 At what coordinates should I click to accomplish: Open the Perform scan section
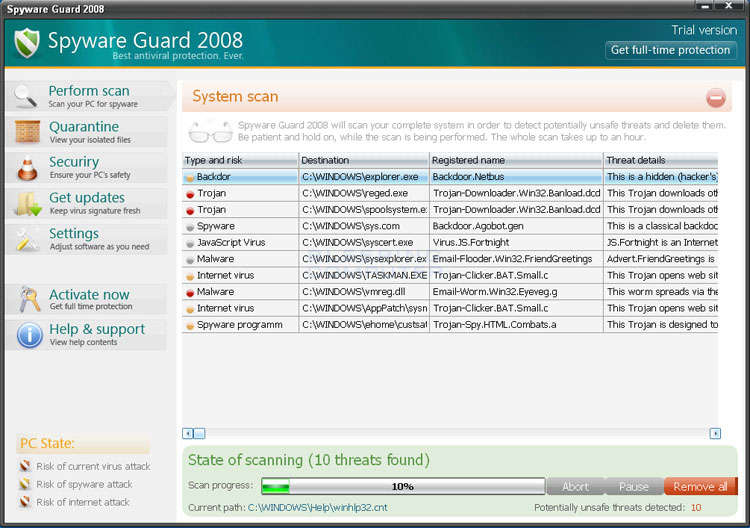89,96
